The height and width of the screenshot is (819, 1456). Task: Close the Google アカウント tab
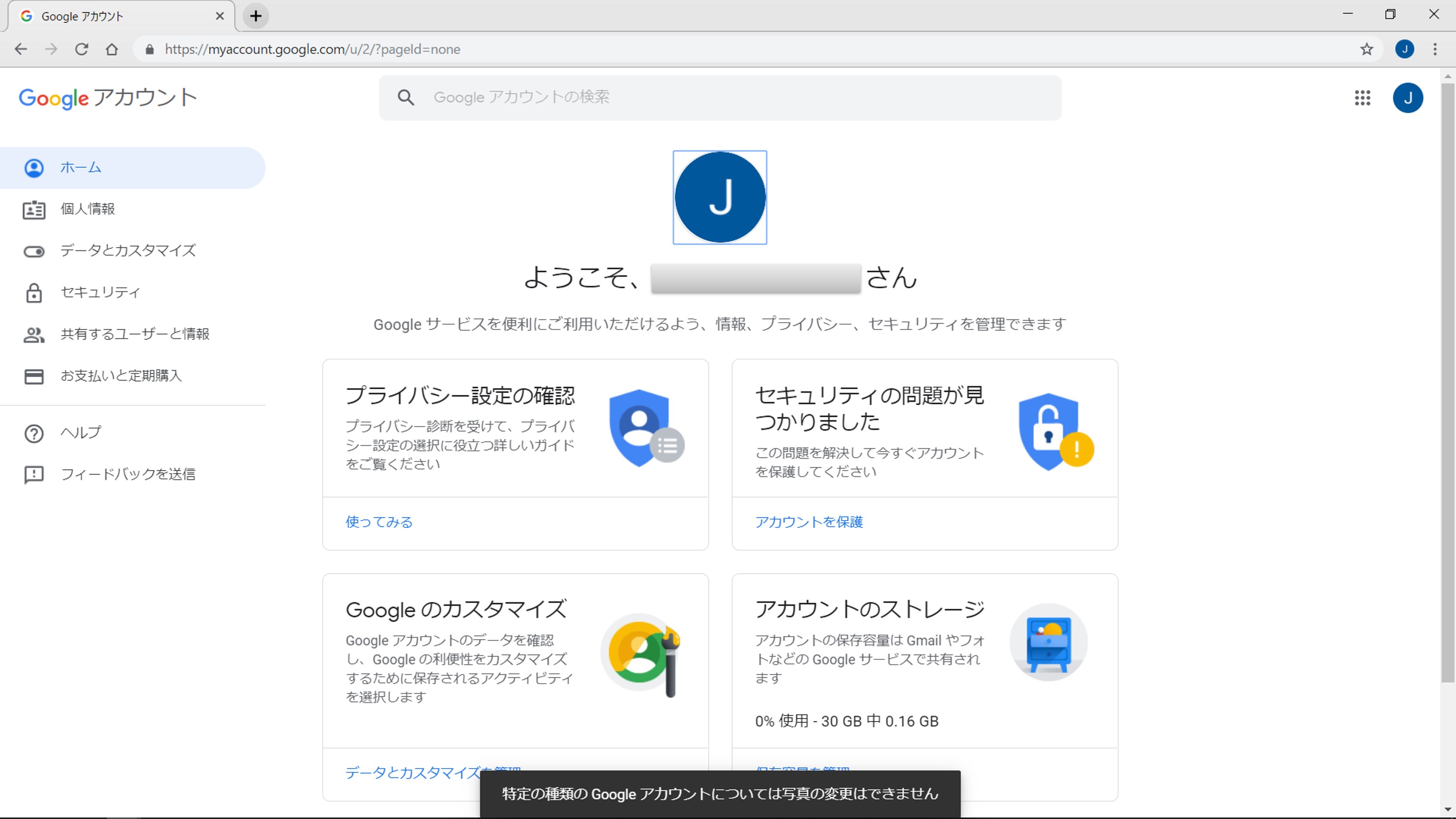220,16
